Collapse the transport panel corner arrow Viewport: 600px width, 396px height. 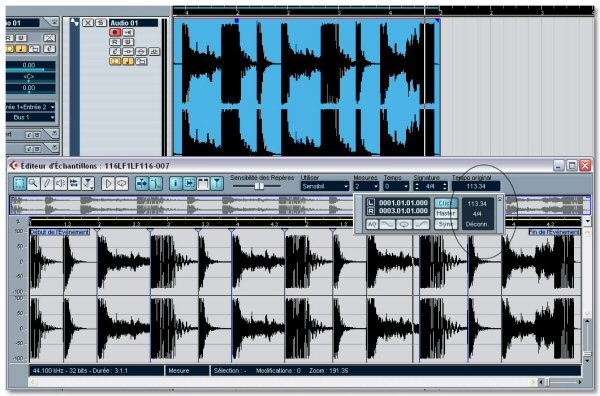(499, 199)
